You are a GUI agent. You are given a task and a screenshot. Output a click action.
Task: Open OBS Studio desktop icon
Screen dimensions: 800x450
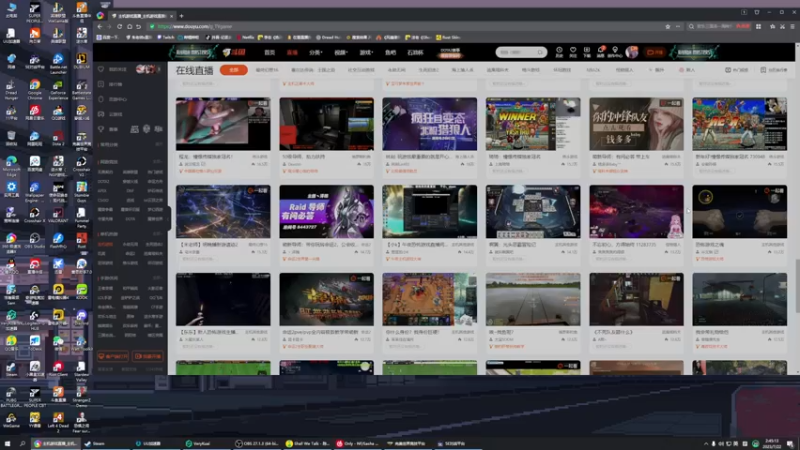(34, 240)
